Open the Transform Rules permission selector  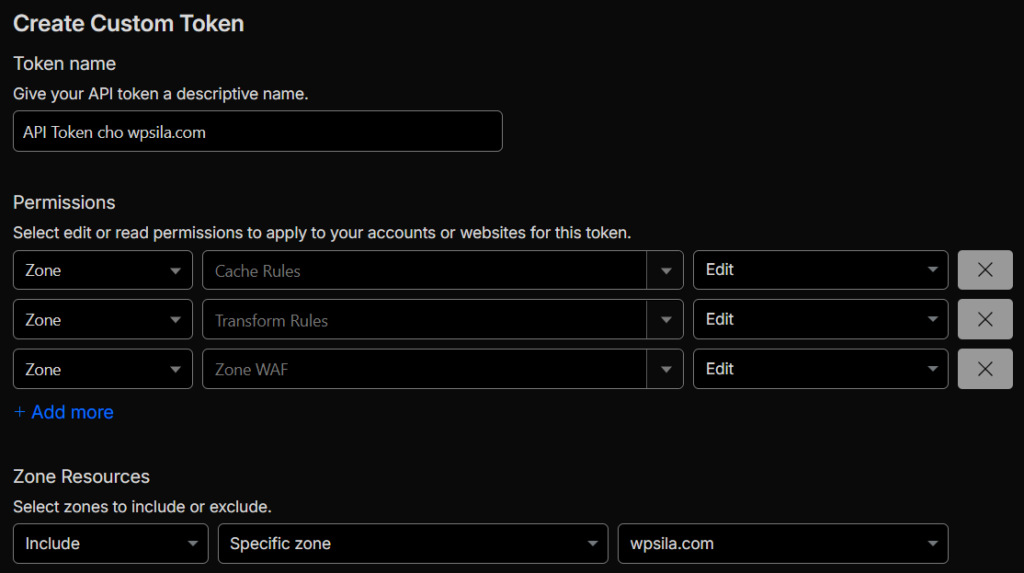pos(443,319)
